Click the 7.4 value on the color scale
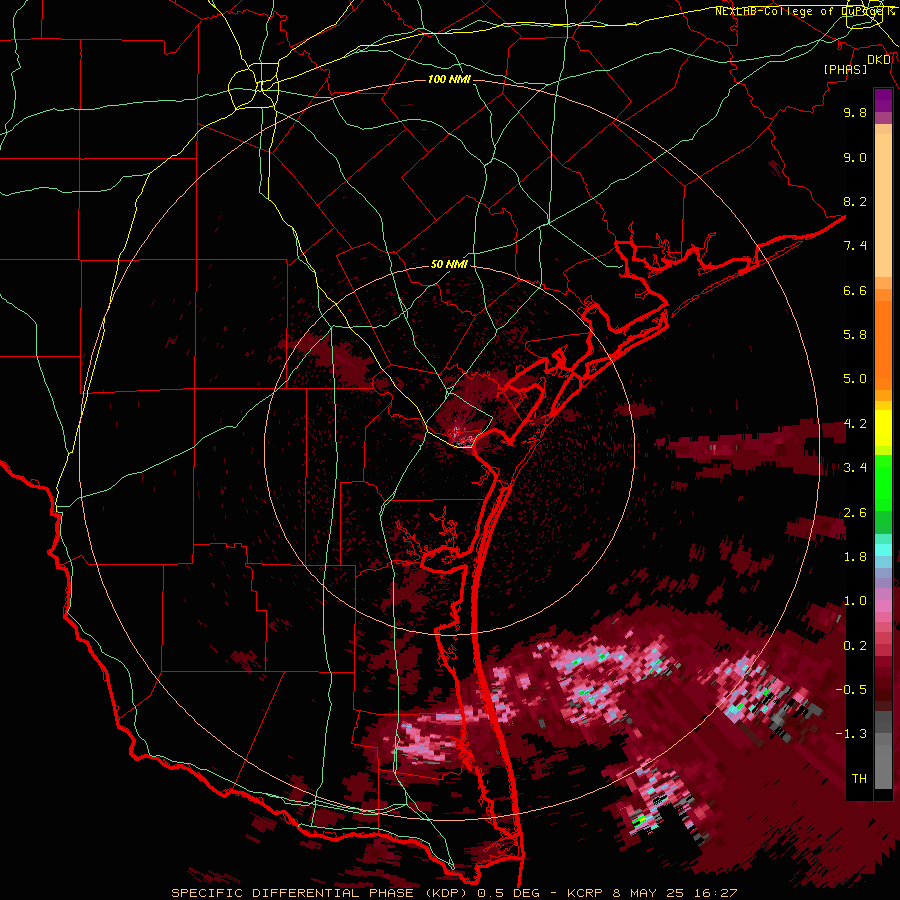The height and width of the screenshot is (900, 900). pos(855,246)
